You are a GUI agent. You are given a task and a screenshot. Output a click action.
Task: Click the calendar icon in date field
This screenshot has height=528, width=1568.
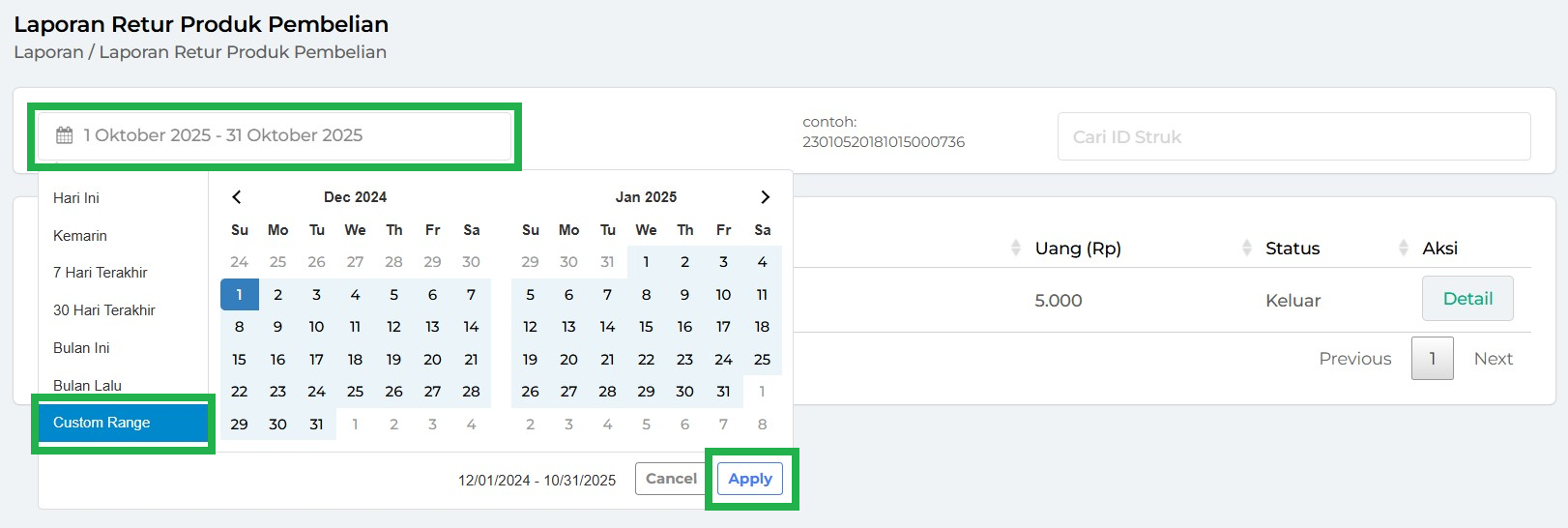pos(65,135)
